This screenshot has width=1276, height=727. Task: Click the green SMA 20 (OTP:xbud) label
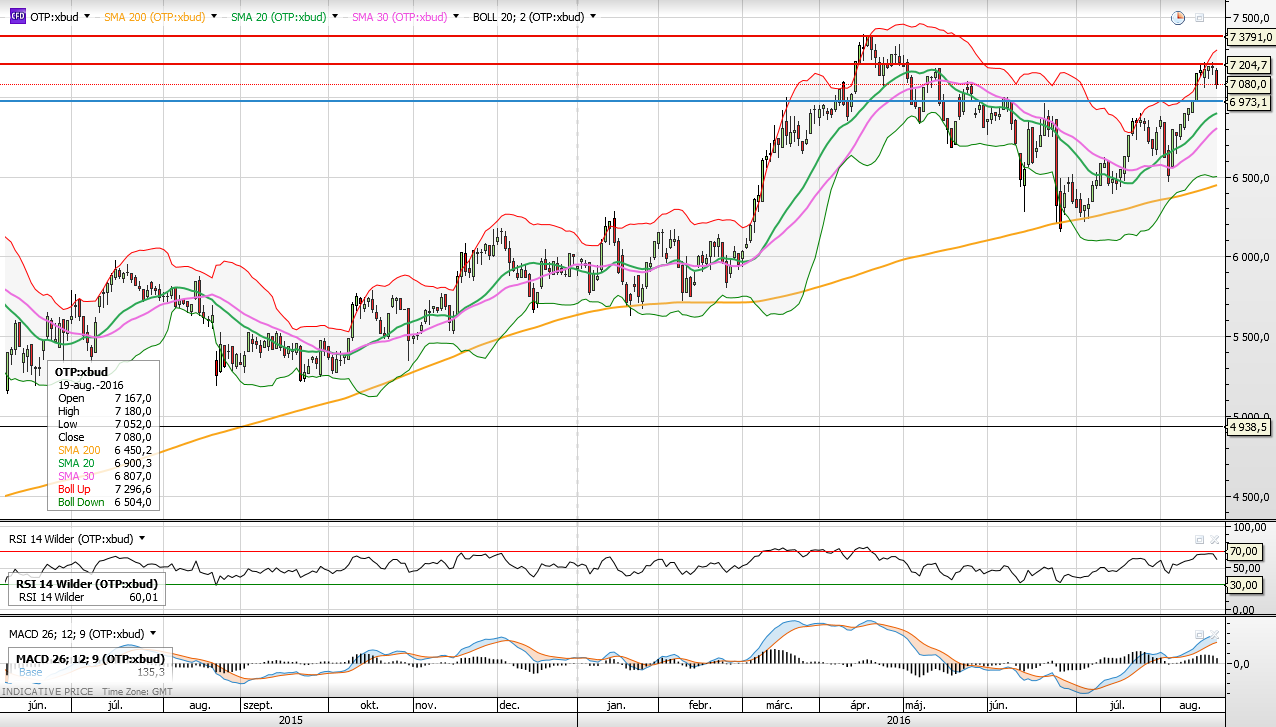(x=277, y=17)
